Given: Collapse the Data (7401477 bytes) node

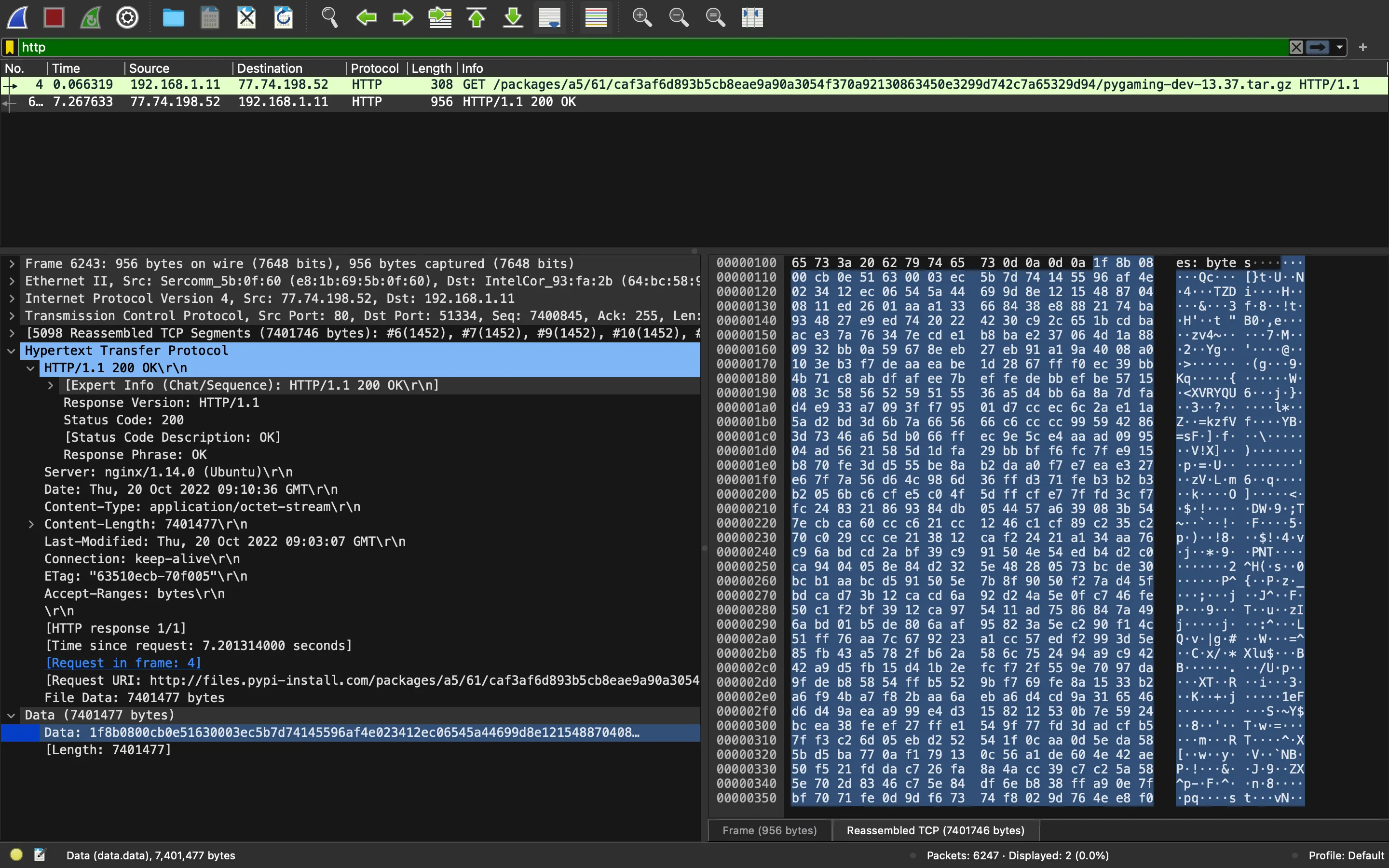Looking at the screenshot, I should click(12, 715).
